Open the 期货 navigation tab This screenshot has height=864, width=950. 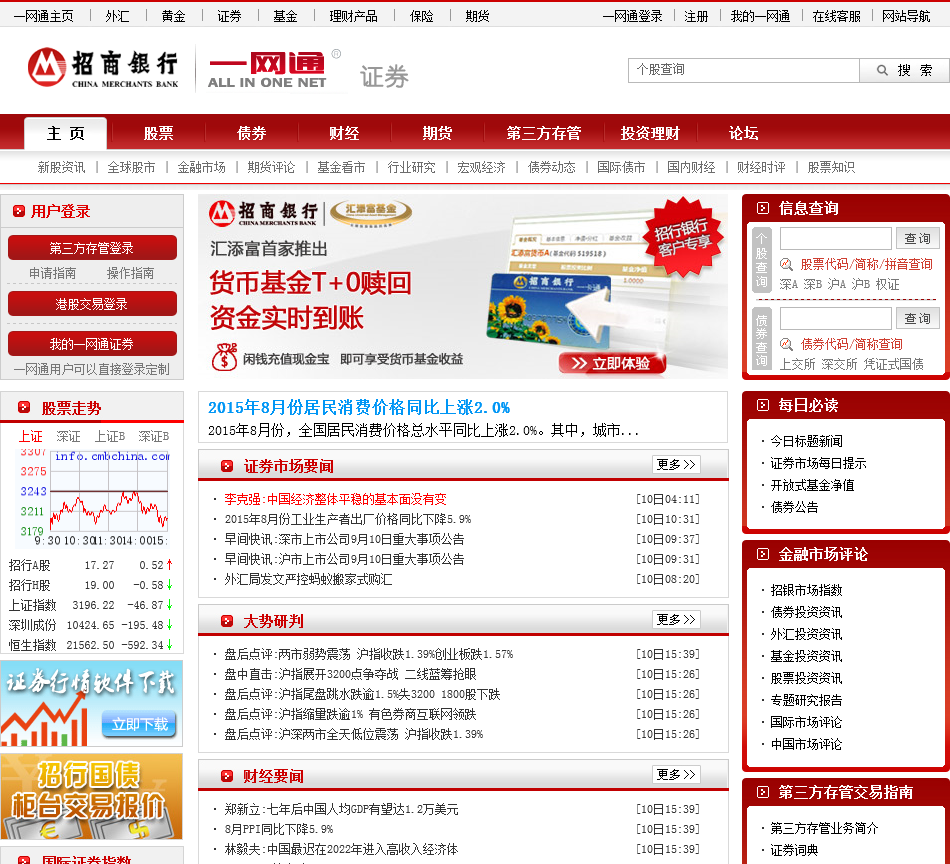pos(437,133)
